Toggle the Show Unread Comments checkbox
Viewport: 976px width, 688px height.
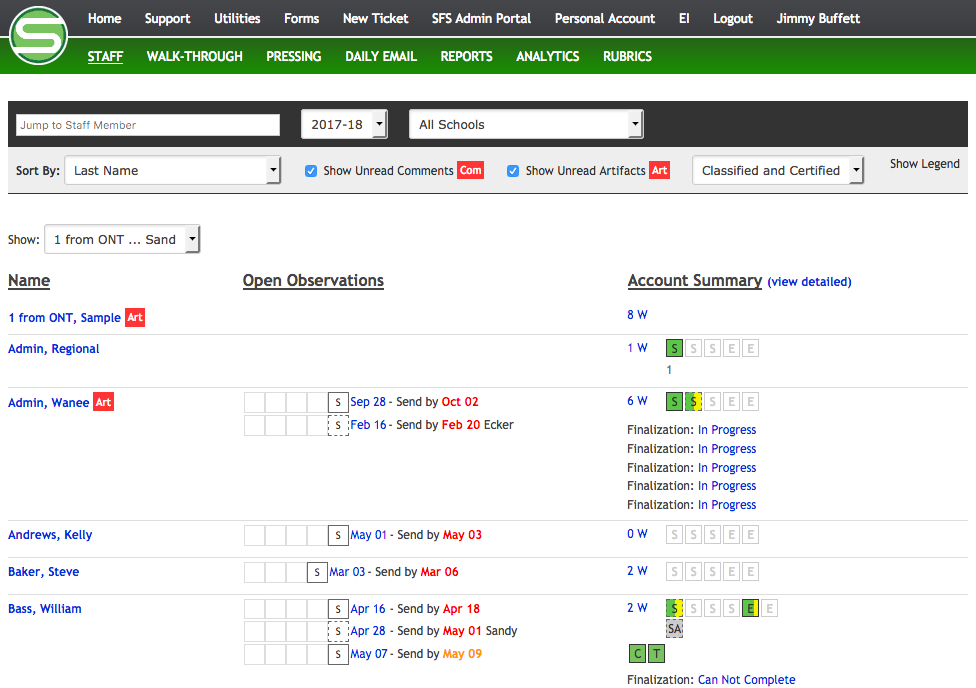(x=312, y=171)
